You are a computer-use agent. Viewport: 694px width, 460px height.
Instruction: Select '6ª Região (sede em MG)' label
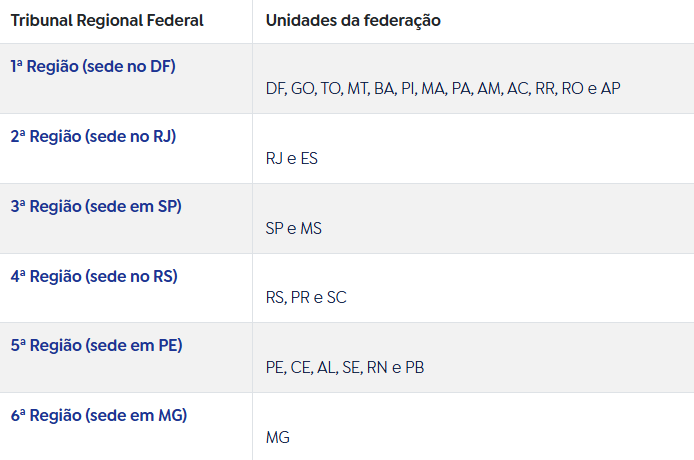98,415
